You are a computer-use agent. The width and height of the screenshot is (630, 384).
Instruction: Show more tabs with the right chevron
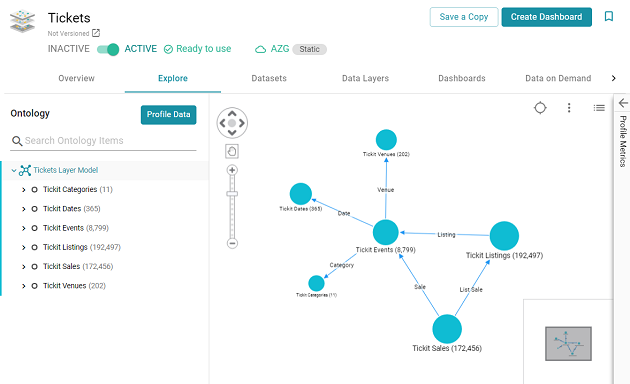613,78
